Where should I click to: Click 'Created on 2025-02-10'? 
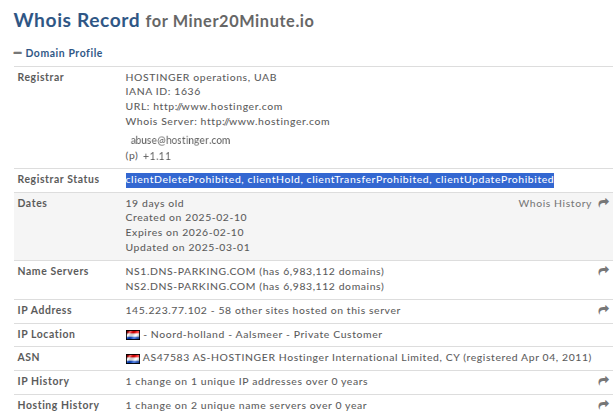pyautogui.click(x=186, y=218)
